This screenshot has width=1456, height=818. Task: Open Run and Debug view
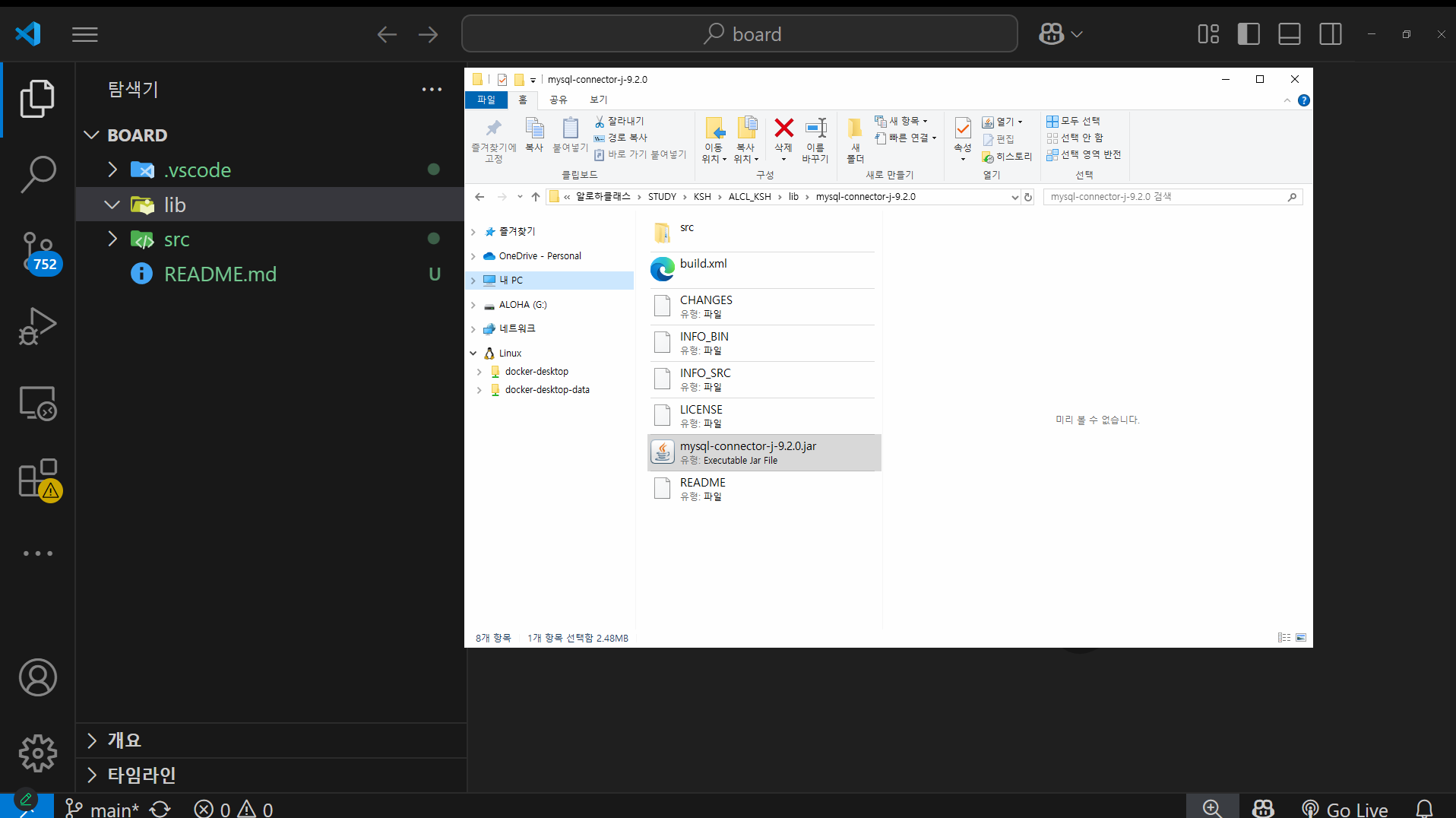37,327
